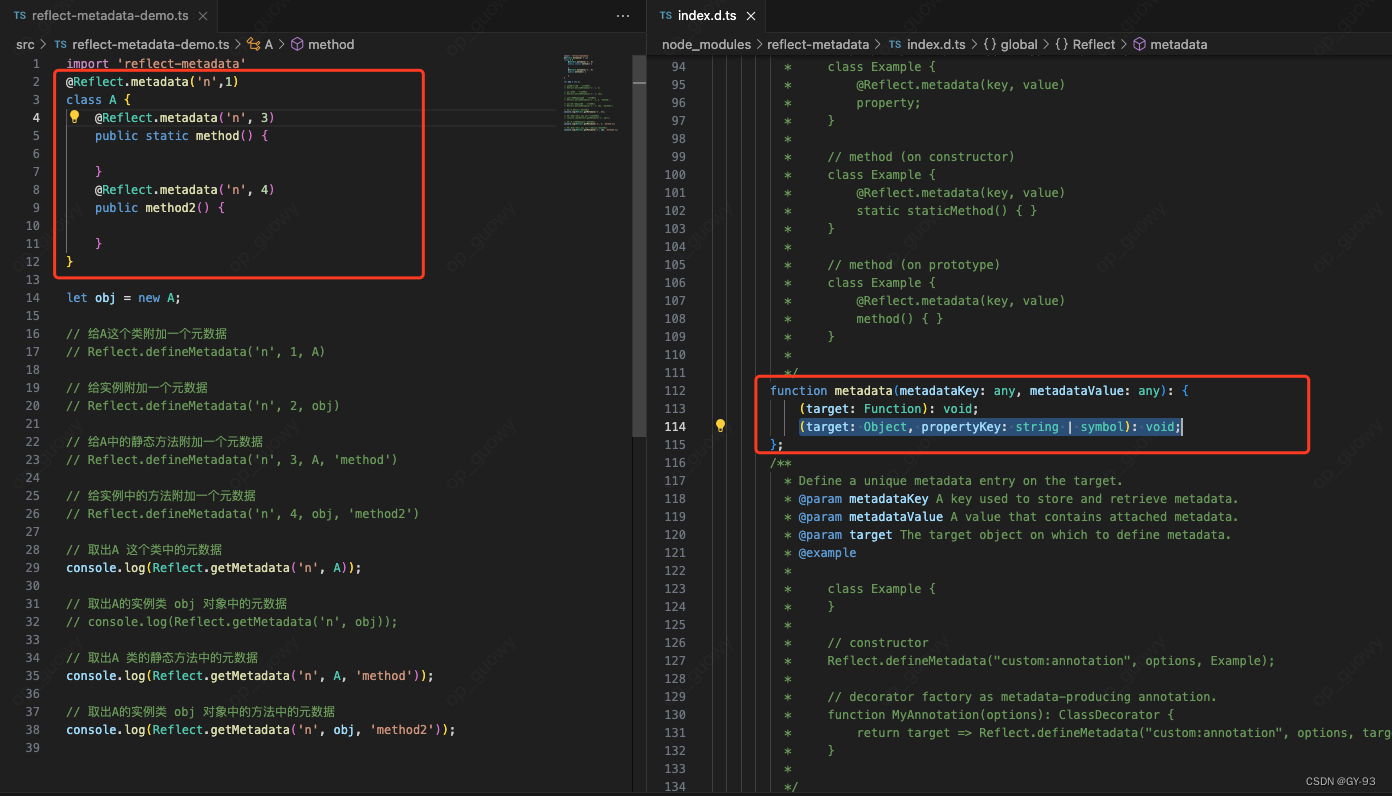The height and width of the screenshot is (796, 1392).
Task: Click 'public method2() {' on line 9
Action: point(160,207)
